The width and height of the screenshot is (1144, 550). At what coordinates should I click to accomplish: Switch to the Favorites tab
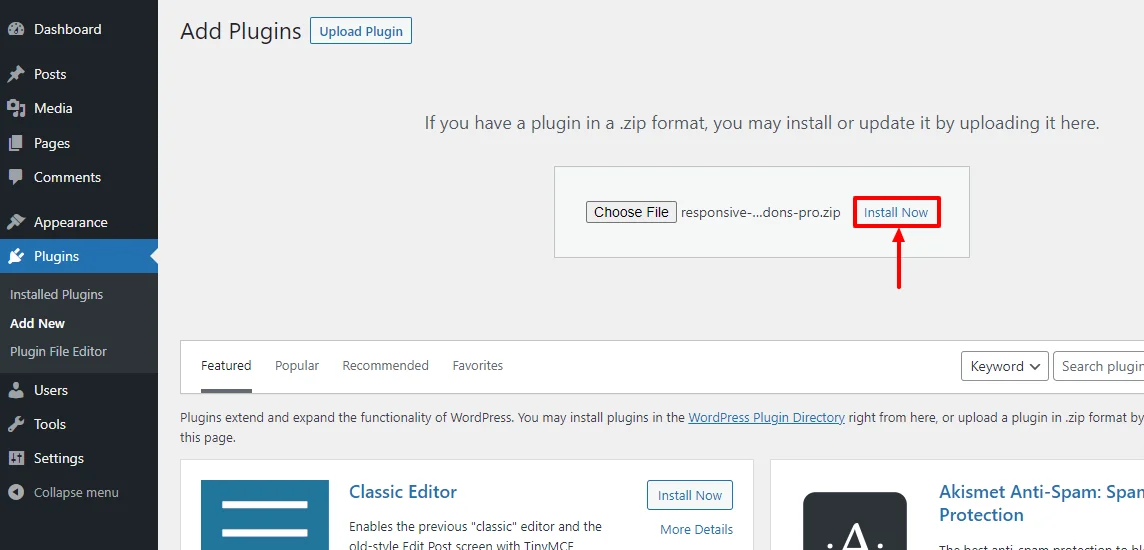pyautogui.click(x=478, y=365)
